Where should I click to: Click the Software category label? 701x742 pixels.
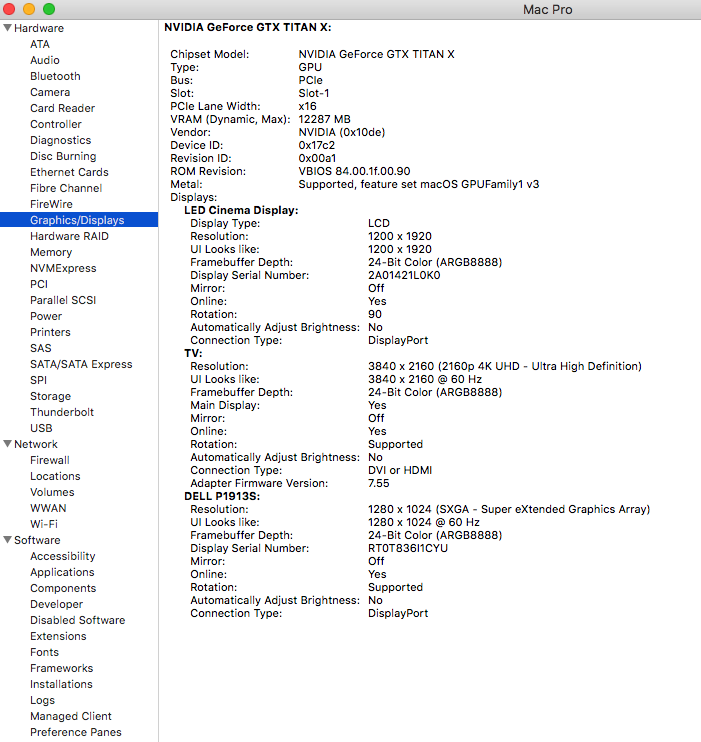[37, 540]
